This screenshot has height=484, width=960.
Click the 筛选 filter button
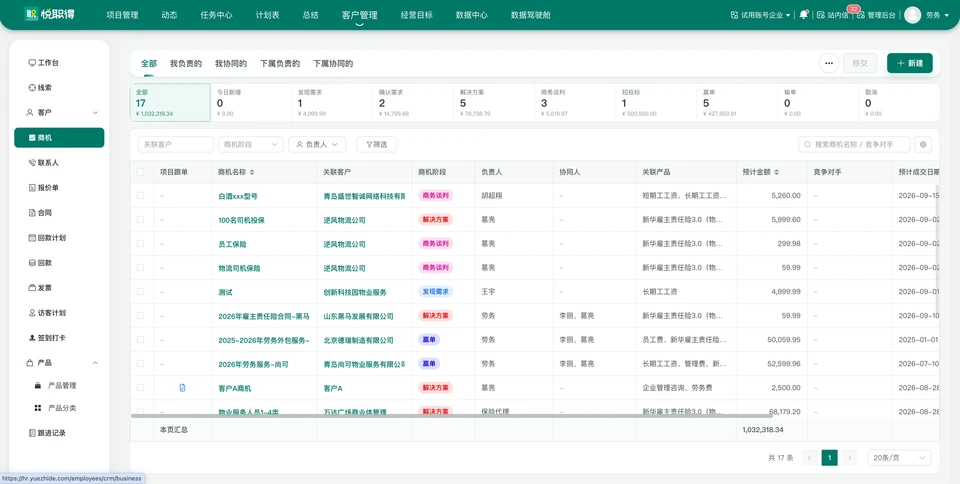tap(377, 144)
